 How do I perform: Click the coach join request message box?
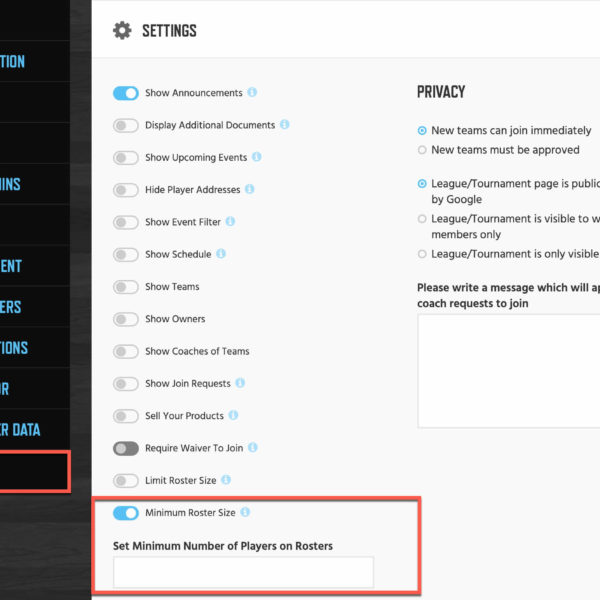pyautogui.click(x=509, y=371)
